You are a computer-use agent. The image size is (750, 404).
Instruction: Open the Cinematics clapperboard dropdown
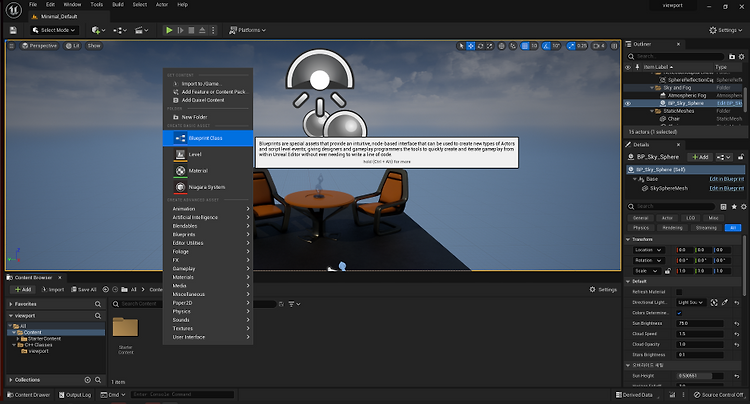pos(141,30)
